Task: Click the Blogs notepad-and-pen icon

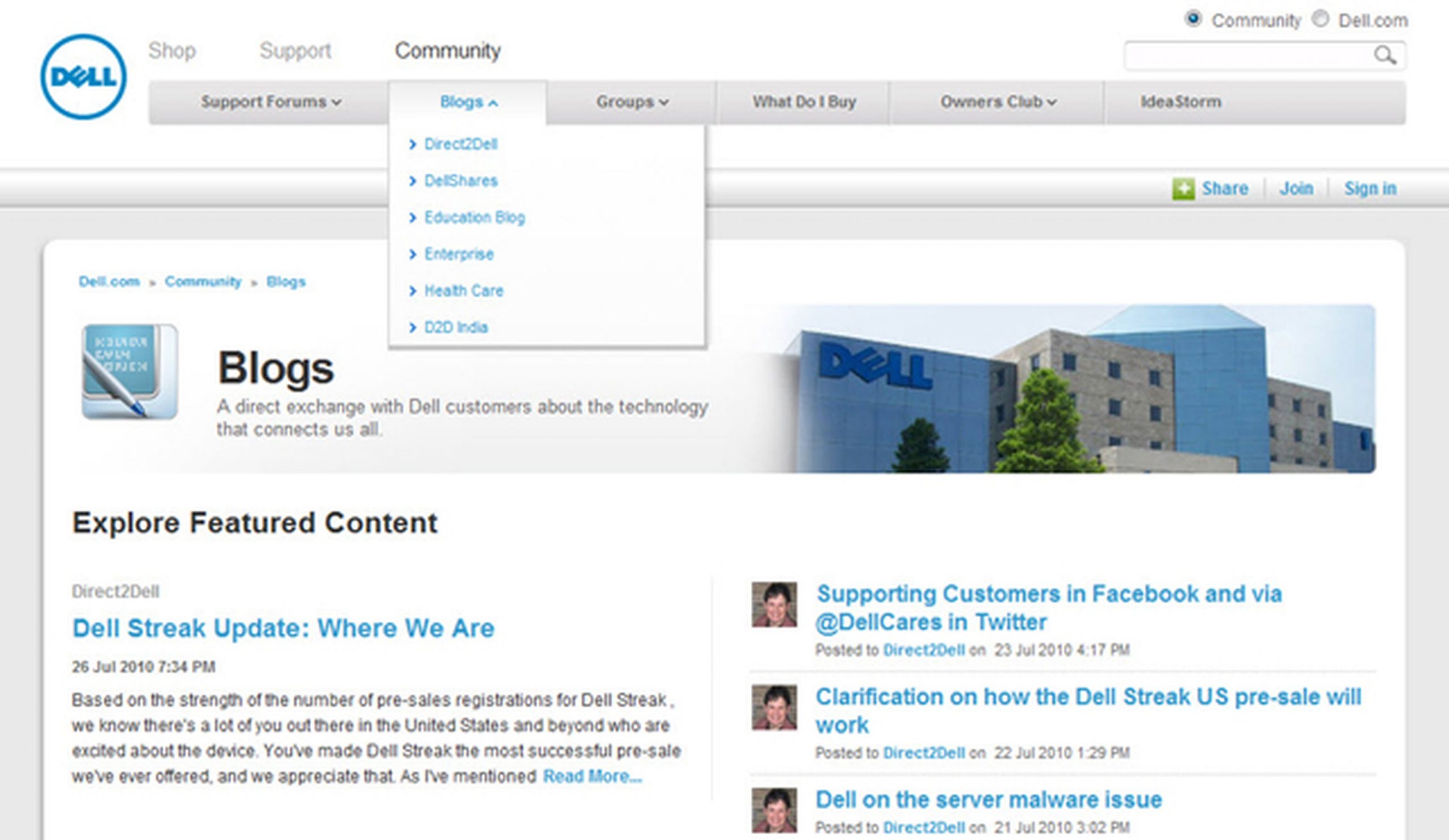Action: 128,370
